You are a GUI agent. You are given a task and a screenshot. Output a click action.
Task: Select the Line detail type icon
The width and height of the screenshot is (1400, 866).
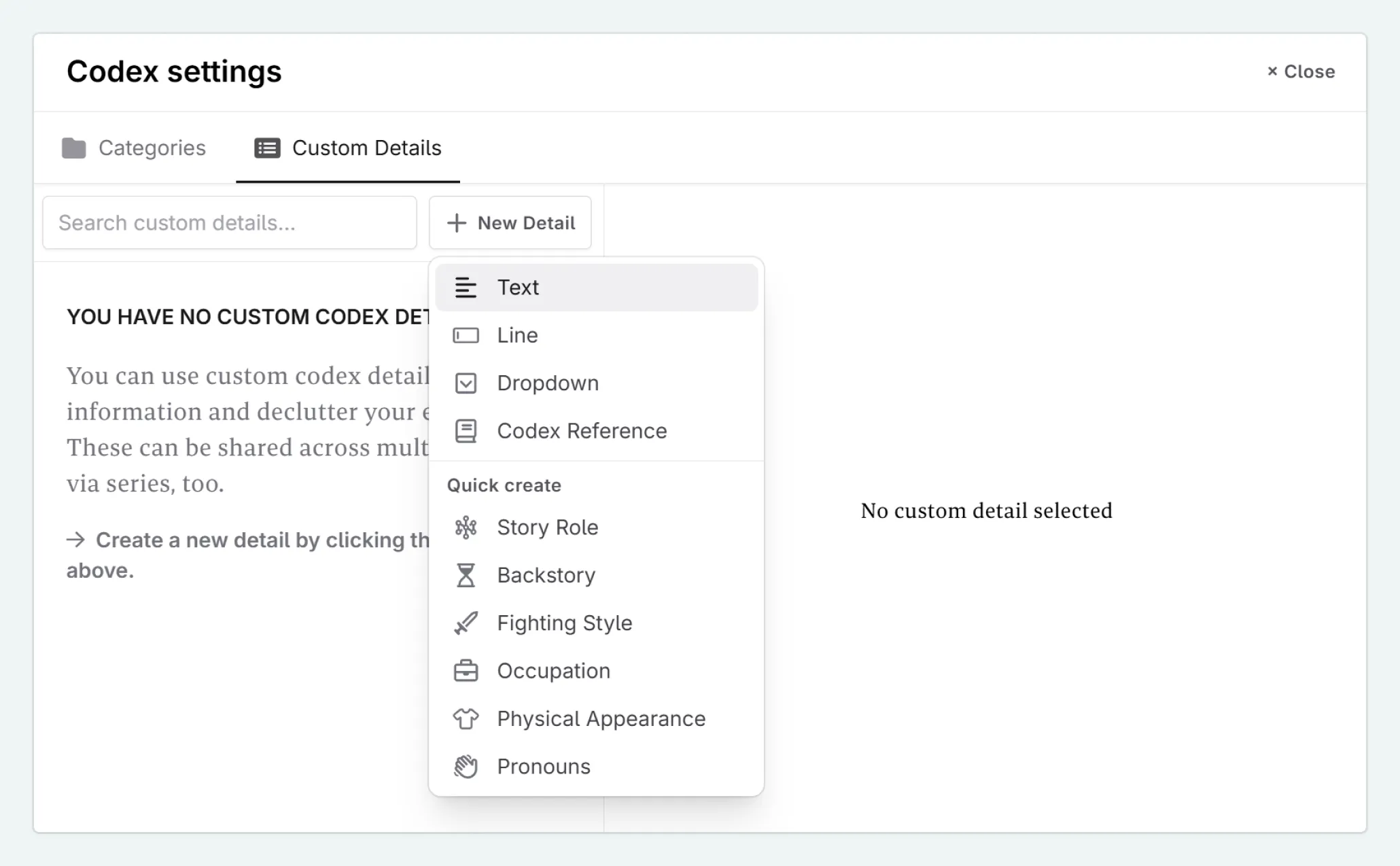(x=466, y=334)
